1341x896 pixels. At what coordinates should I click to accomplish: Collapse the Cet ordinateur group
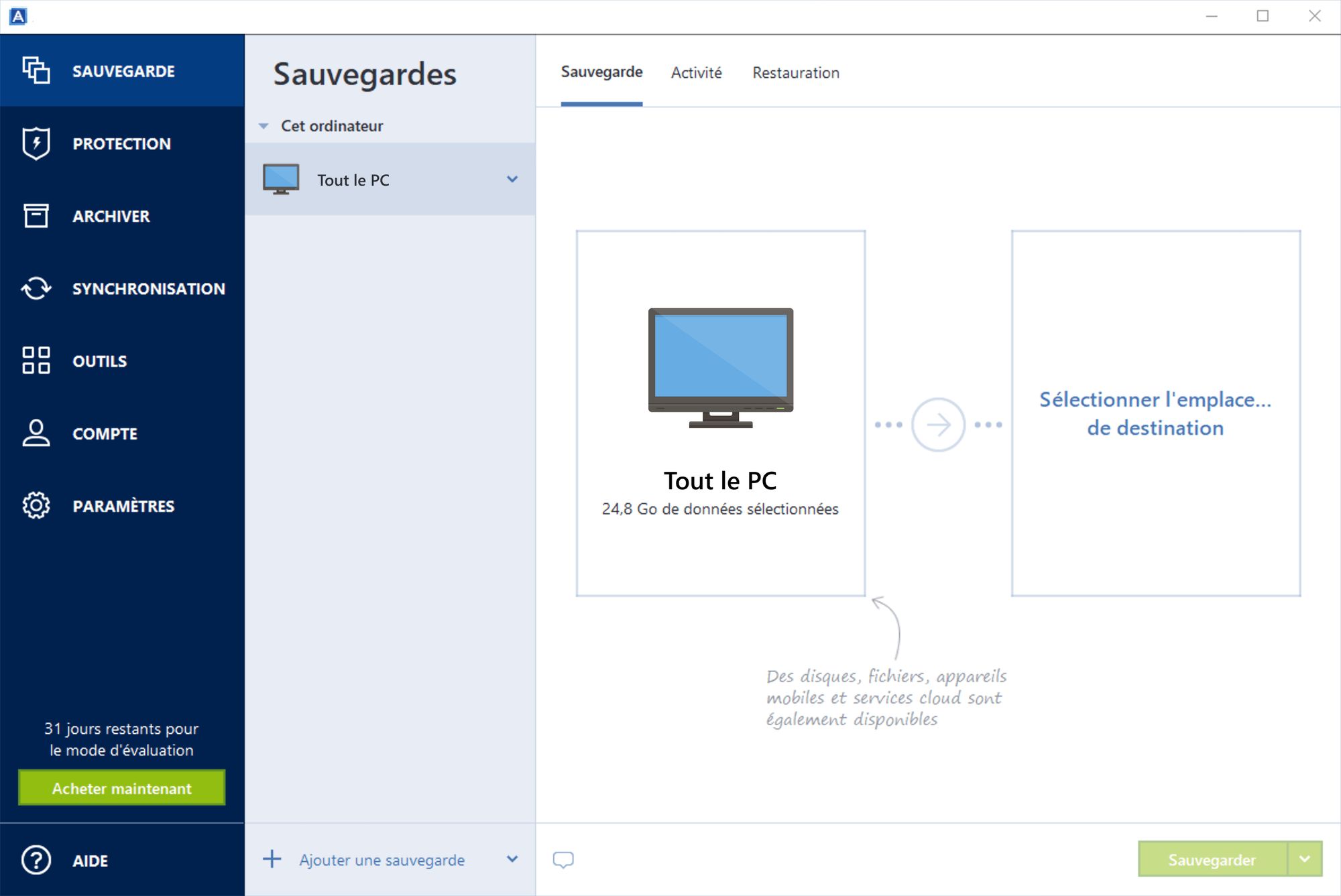[x=264, y=126]
